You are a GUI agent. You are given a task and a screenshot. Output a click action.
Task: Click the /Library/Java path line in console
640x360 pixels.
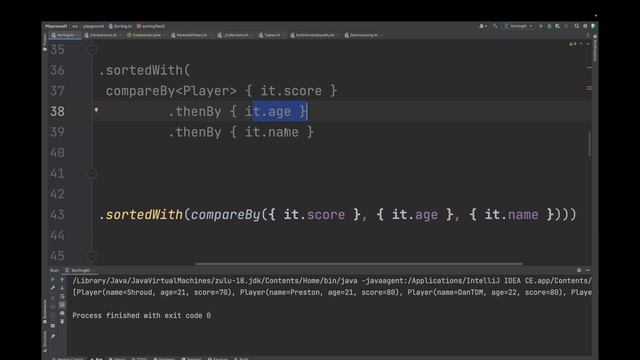point(332,281)
